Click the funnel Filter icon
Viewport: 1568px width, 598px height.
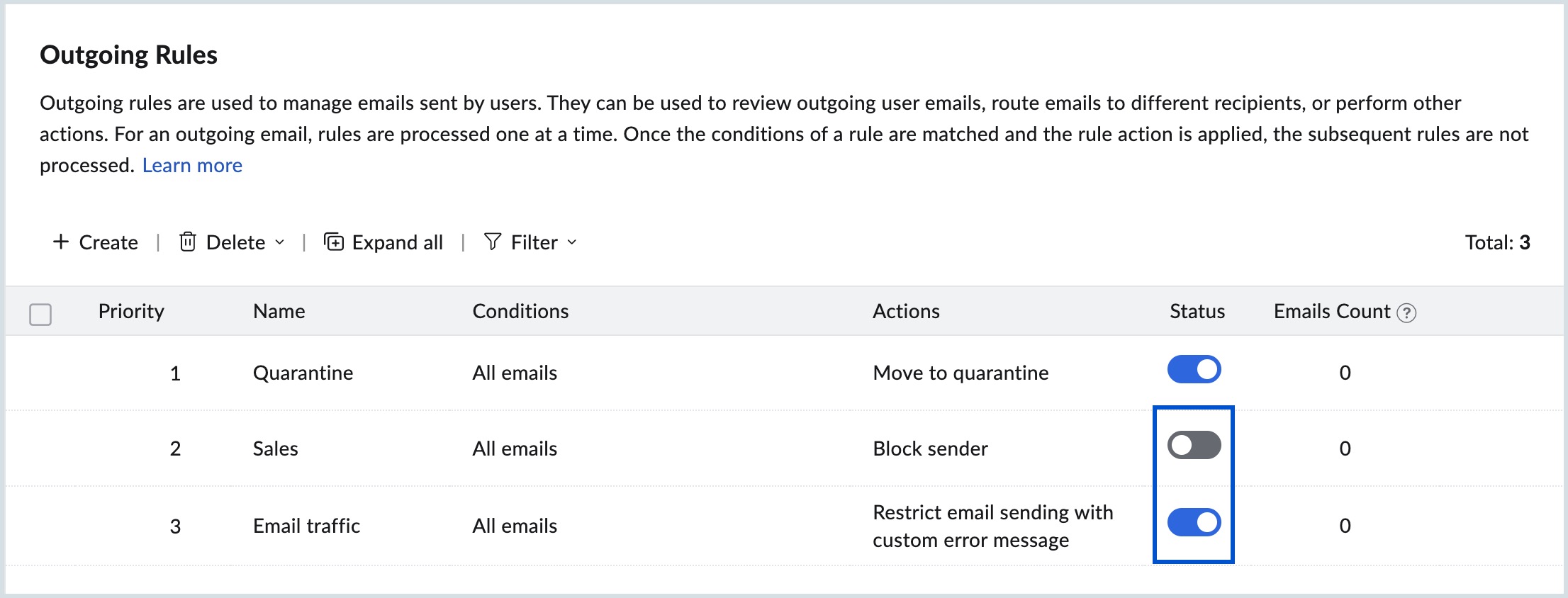(x=493, y=242)
